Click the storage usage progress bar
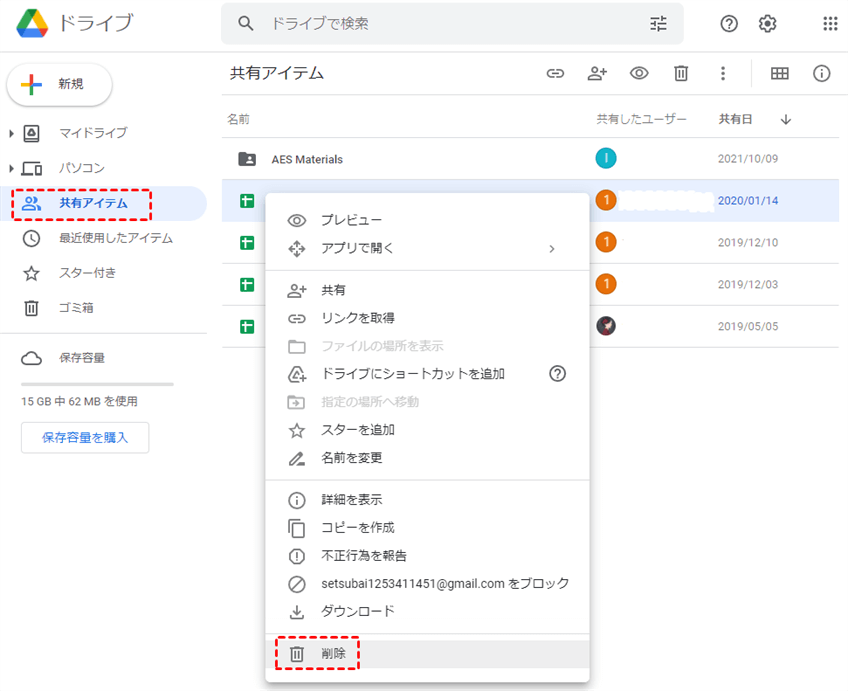The image size is (848, 691). [x=97, y=384]
